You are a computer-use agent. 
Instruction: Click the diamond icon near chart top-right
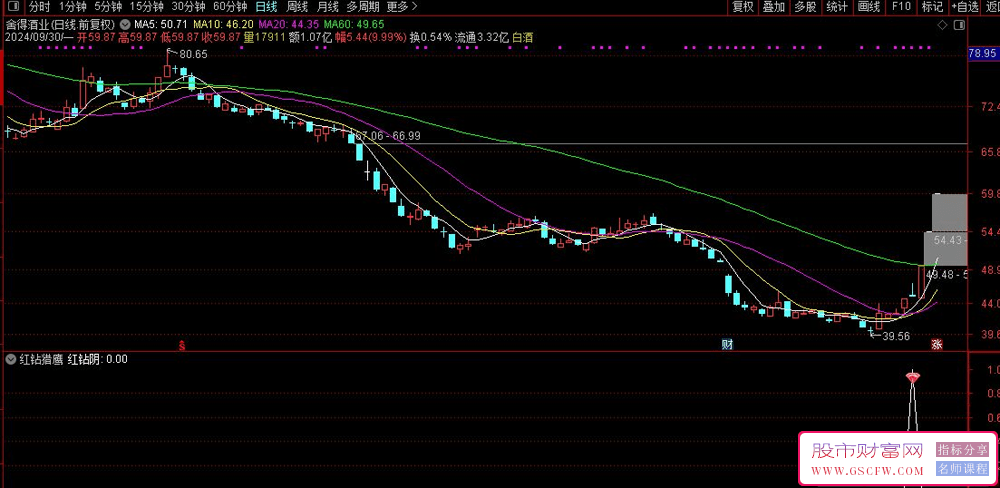click(942, 25)
